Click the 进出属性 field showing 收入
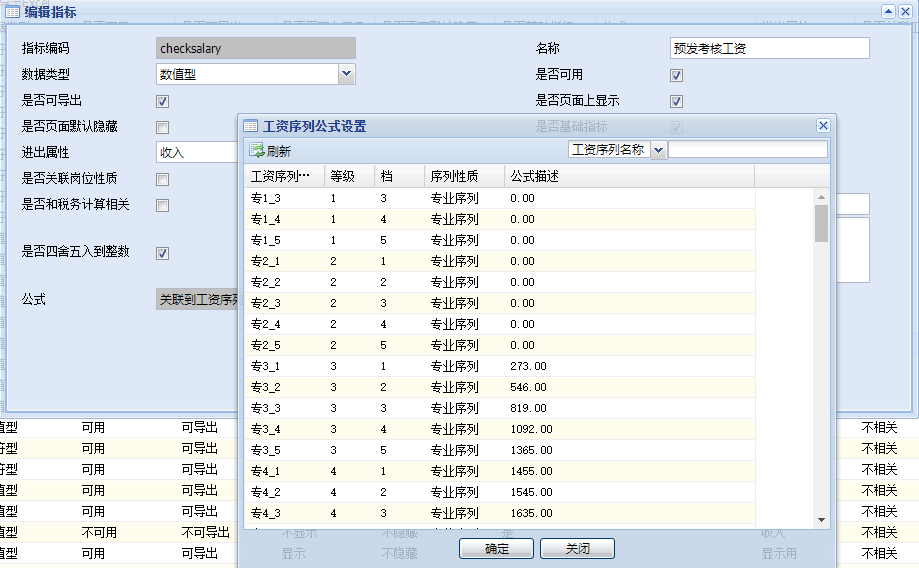Image resolution: width=919 pixels, height=568 pixels. coord(197,152)
